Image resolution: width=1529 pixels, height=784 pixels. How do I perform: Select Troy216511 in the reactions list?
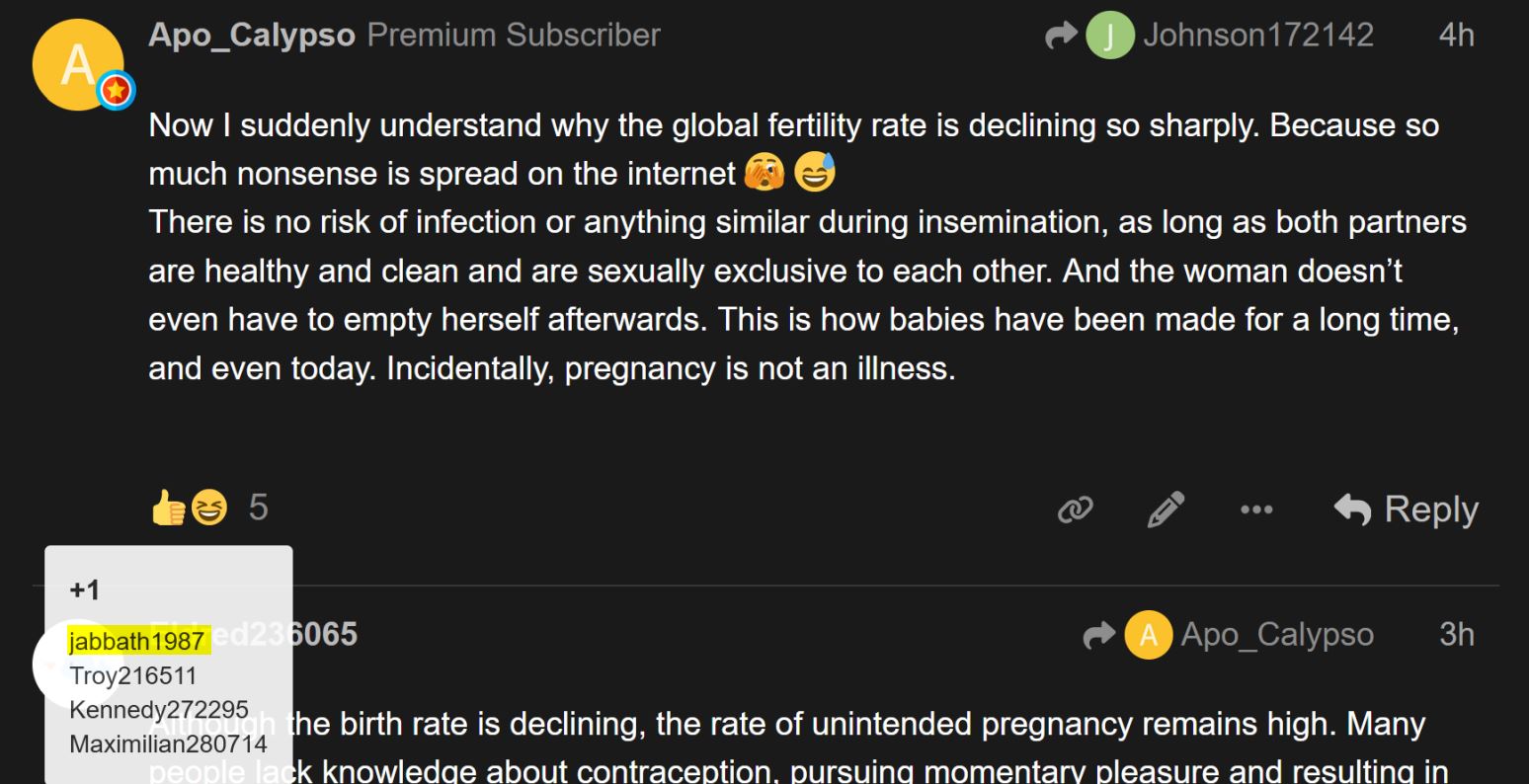coord(133,675)
